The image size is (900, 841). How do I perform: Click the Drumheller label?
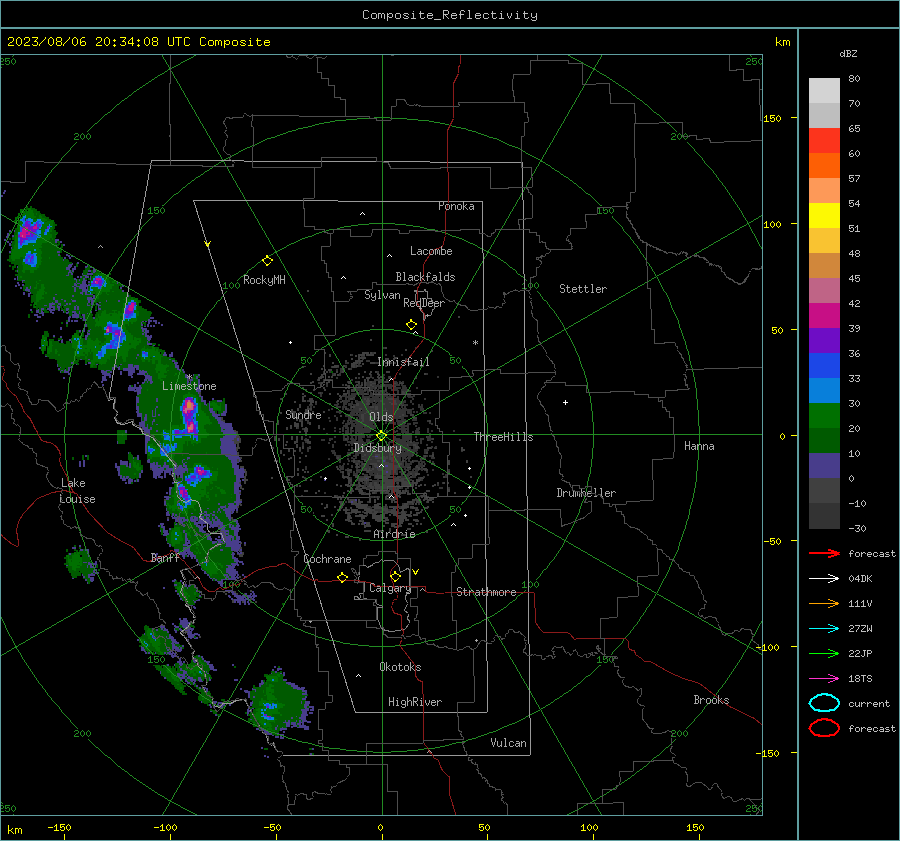pyautogui.click(x=586, y=493)
